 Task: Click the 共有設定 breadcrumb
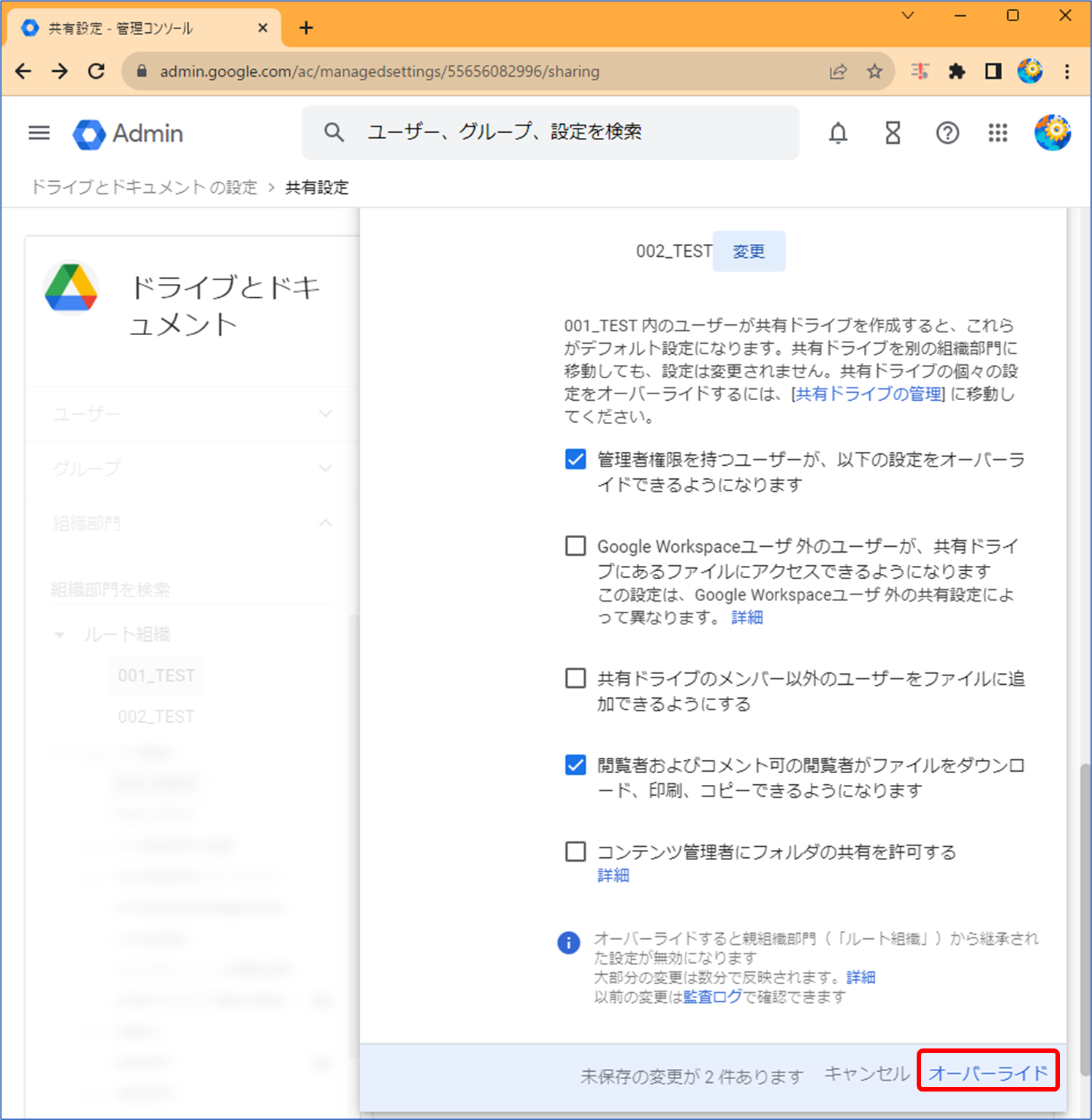tap(317, 188)
